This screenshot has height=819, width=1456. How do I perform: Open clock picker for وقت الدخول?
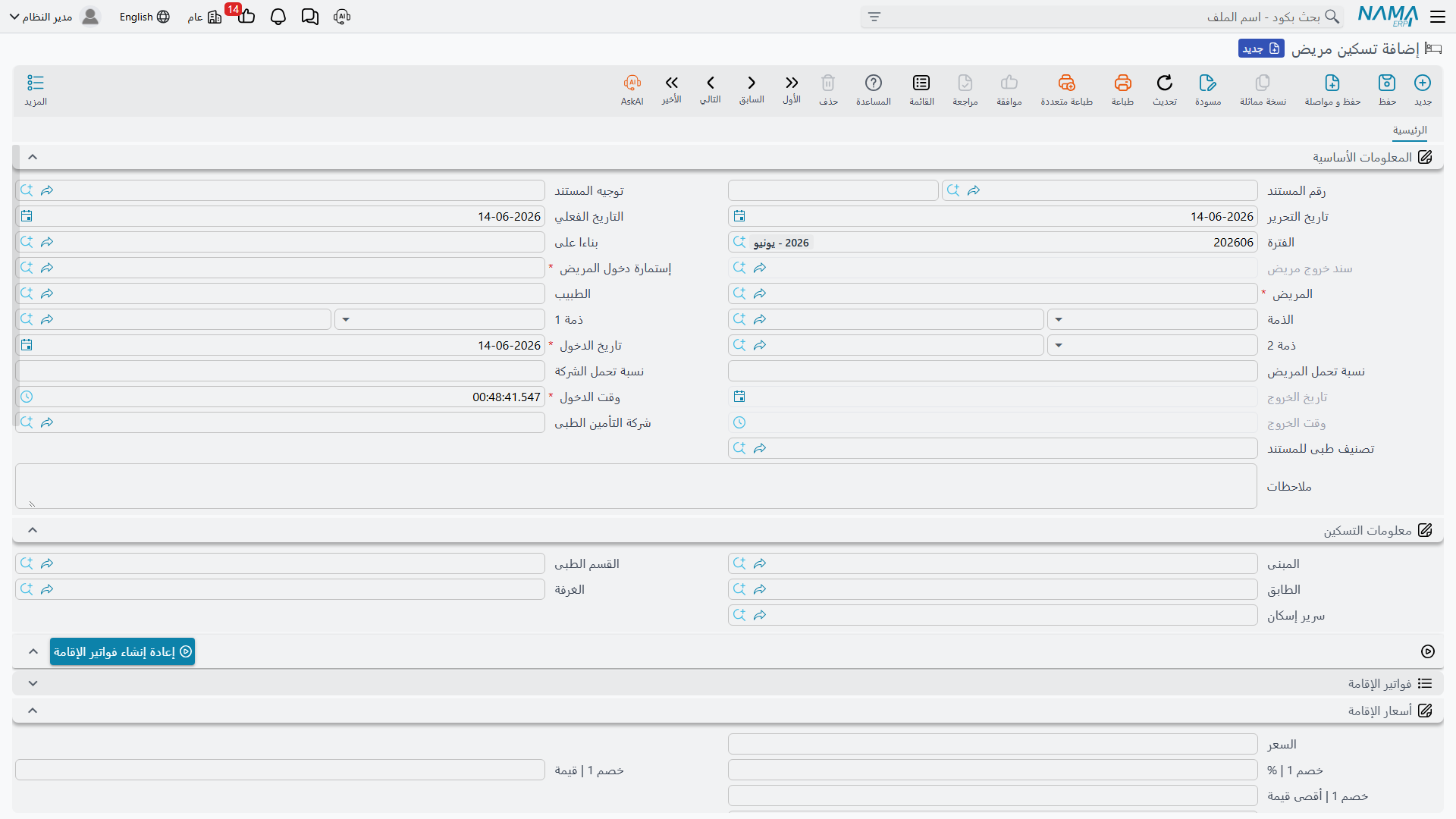[x=27, y=397]
